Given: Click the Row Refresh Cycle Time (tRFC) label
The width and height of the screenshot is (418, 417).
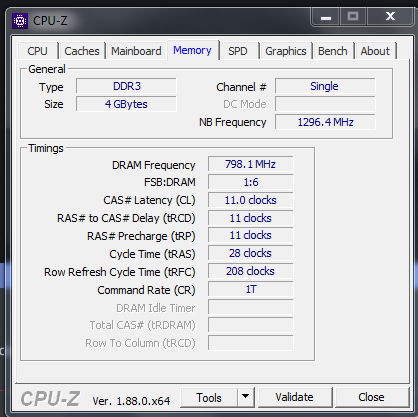Looking at the screenshot, I should click(120, 272).
